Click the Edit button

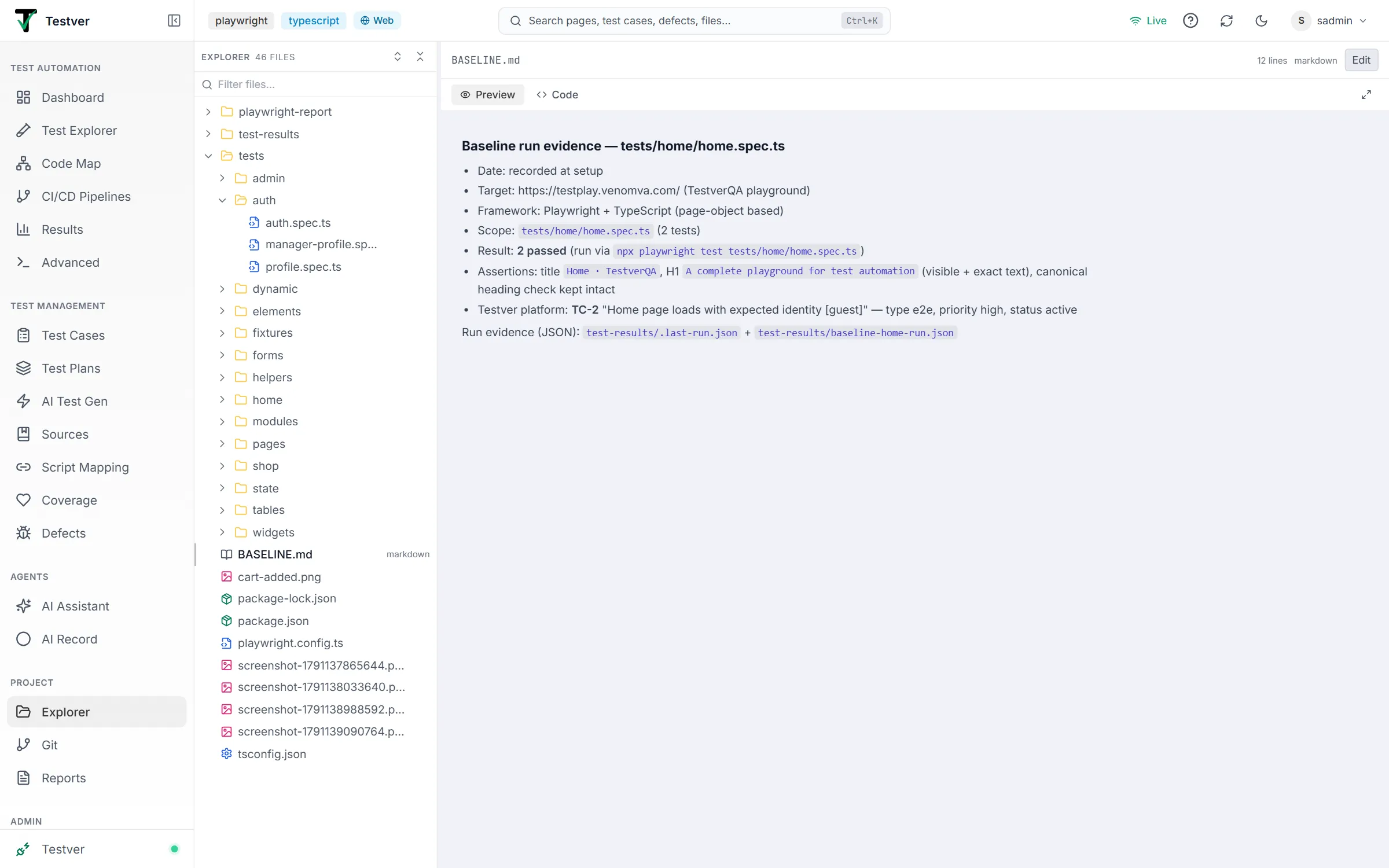[1361, 60]
